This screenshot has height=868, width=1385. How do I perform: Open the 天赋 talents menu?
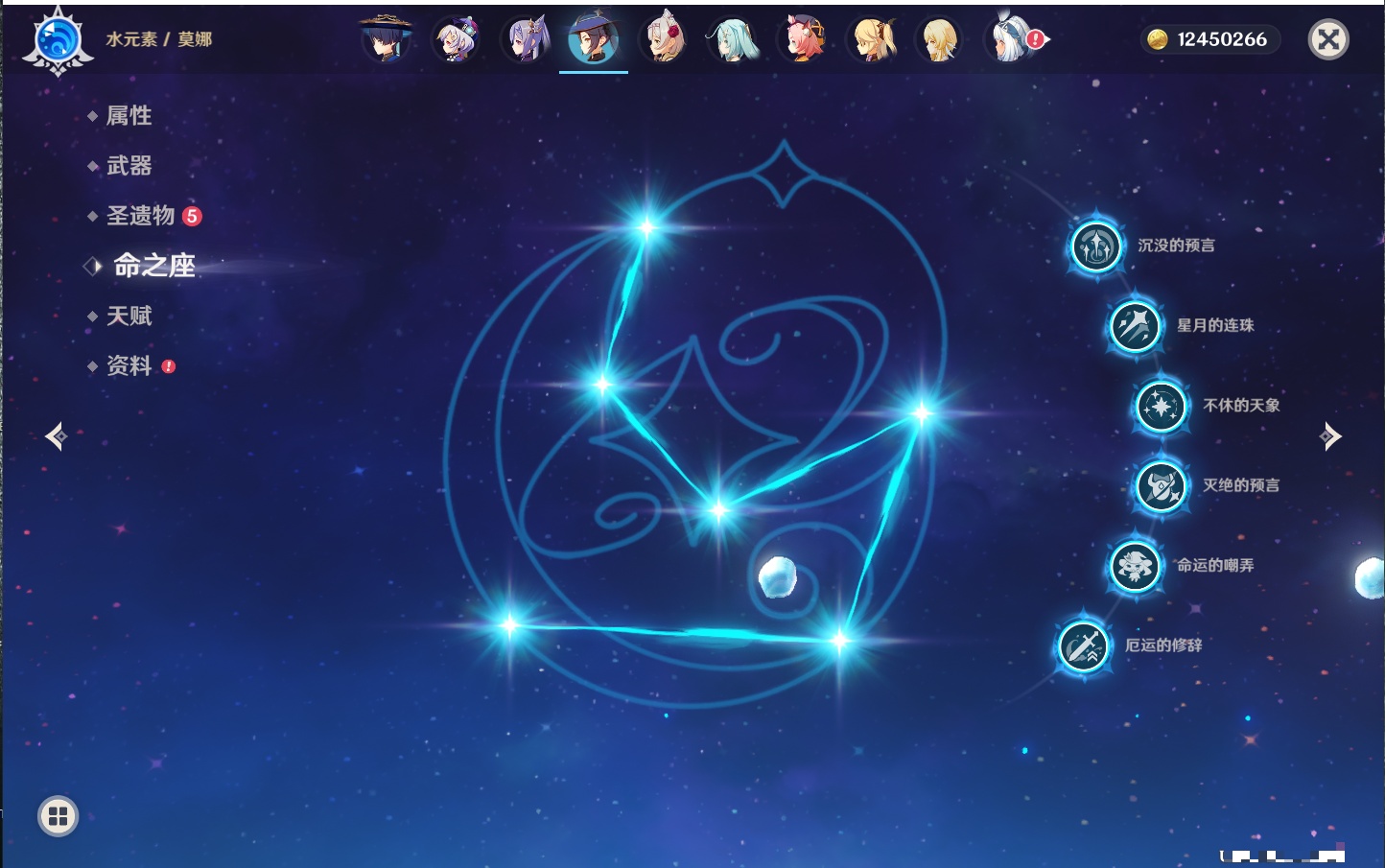(x=129, y=316)
